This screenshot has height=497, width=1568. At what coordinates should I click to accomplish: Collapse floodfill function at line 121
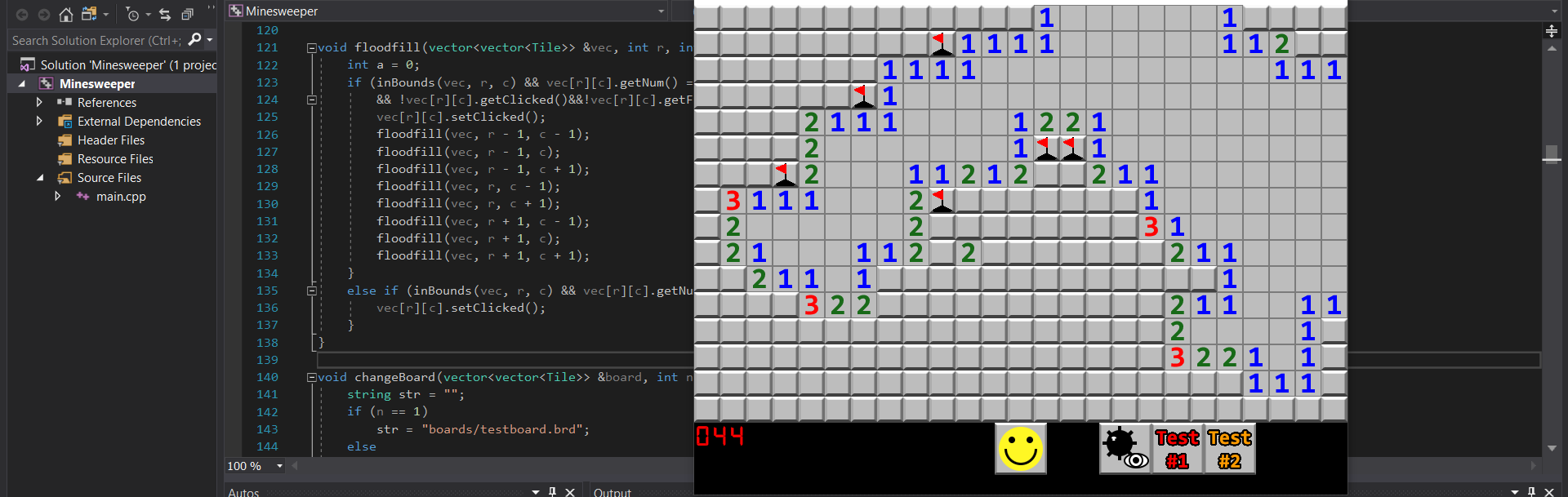pyautogui.click(x=311, y=48)
